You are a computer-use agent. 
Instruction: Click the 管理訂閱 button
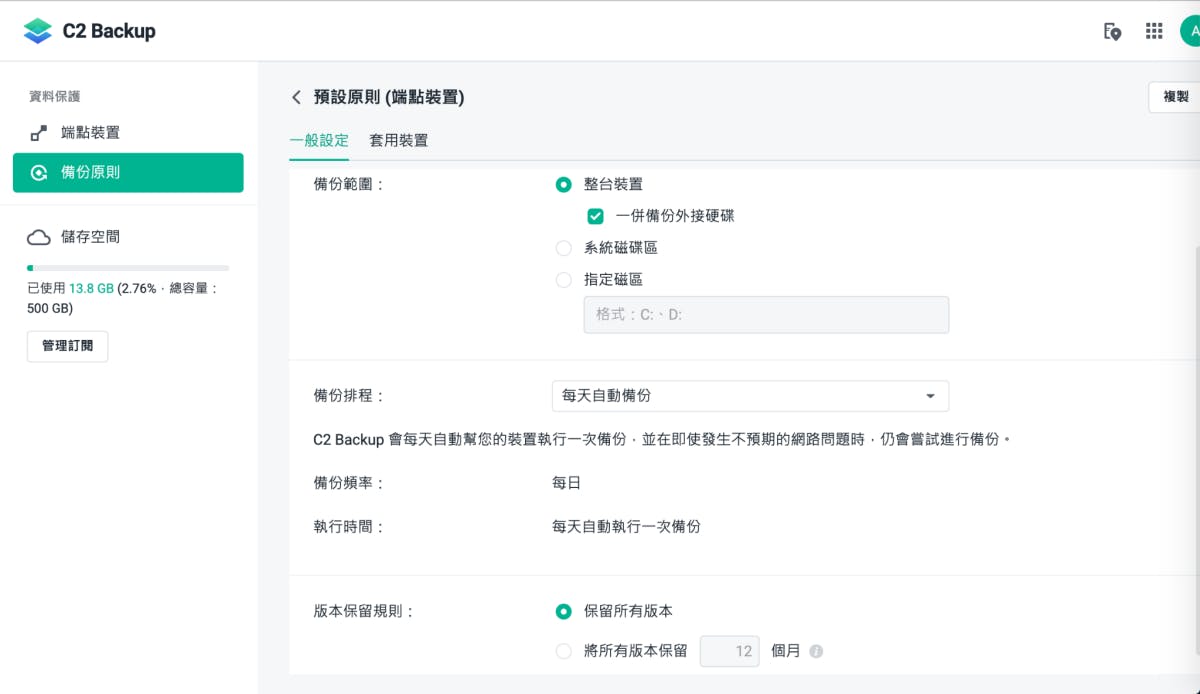pos(67,346)
